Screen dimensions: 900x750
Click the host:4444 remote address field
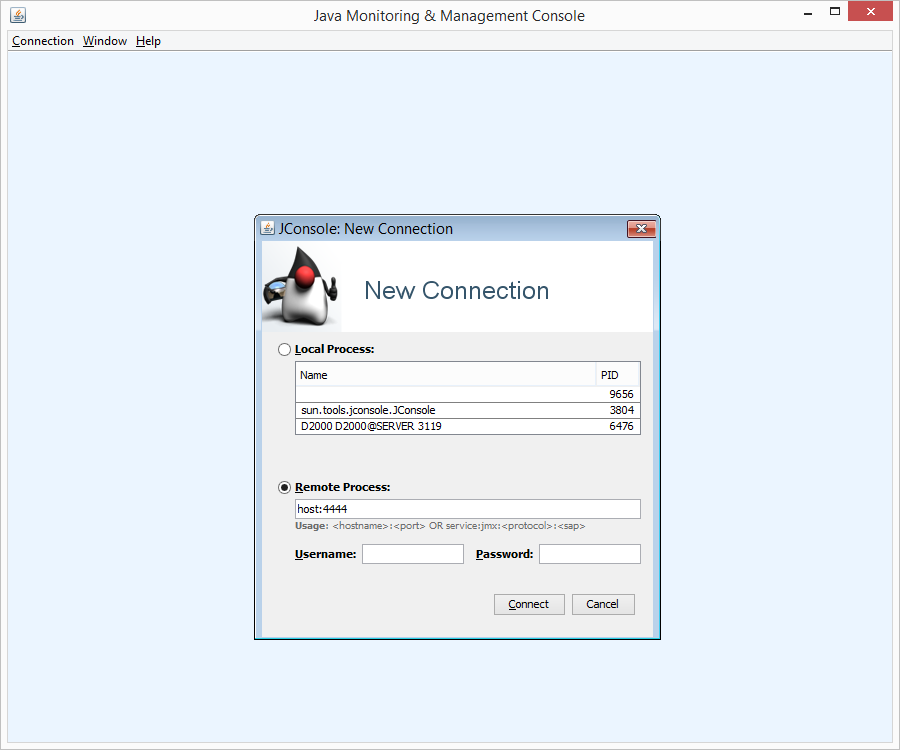click(467, 508)
